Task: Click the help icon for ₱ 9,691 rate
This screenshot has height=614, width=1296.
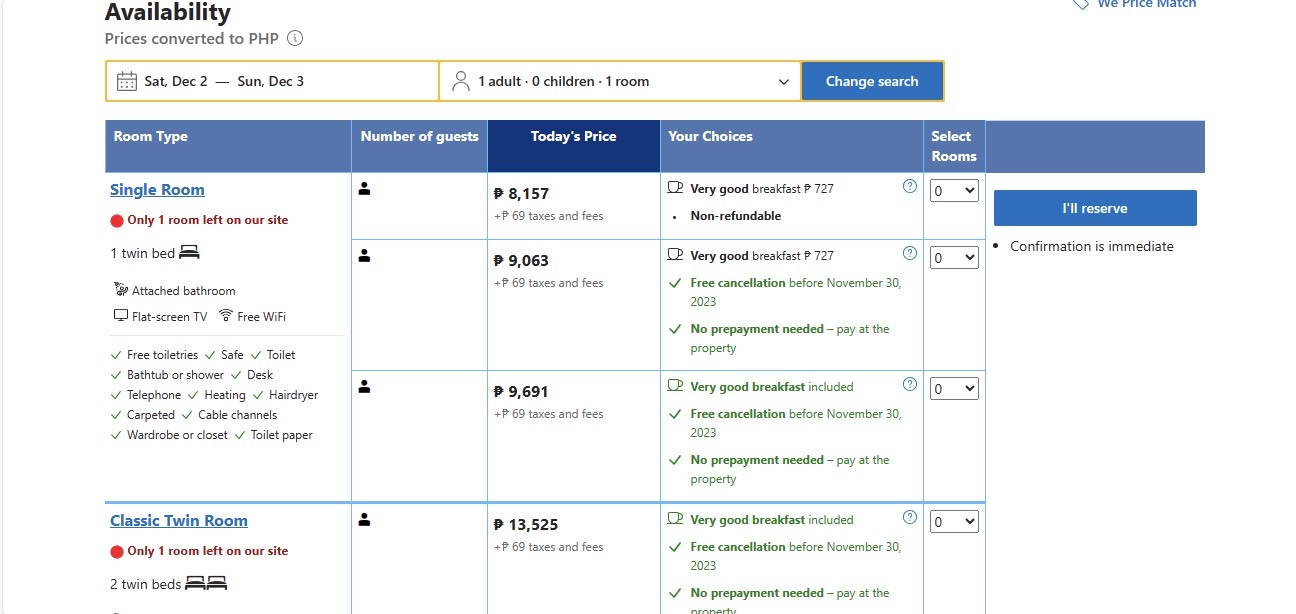Action: pyautogui.click(x=909, y=384)
